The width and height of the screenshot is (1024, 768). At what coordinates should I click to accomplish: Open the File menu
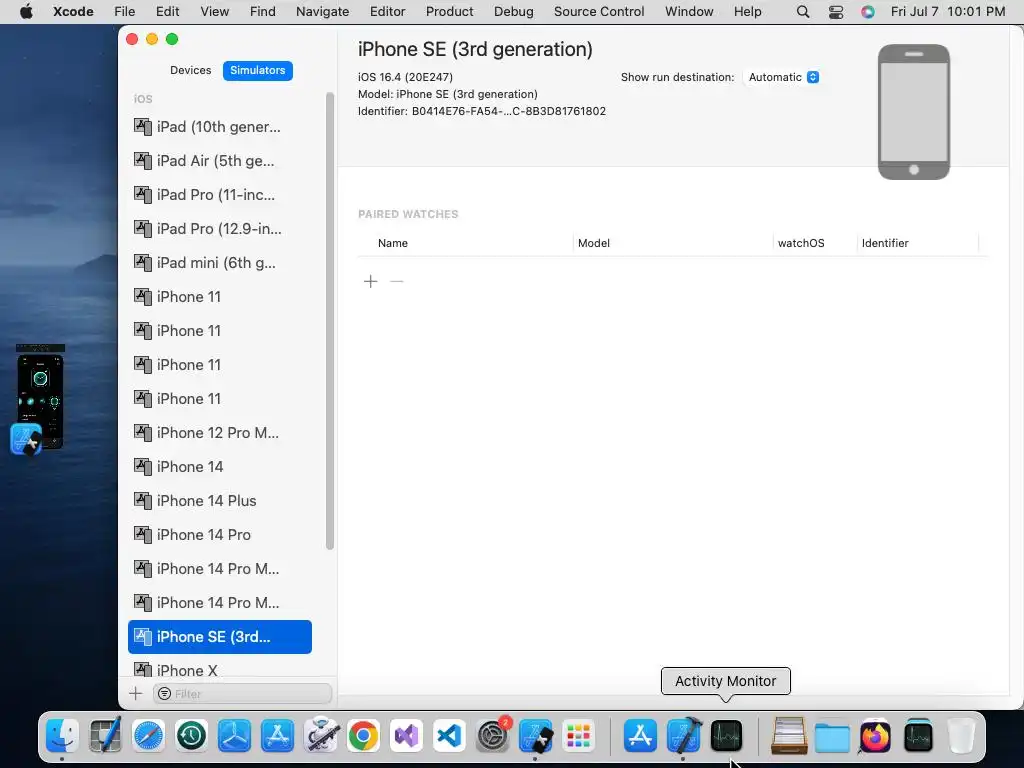(x=124, y=12)
